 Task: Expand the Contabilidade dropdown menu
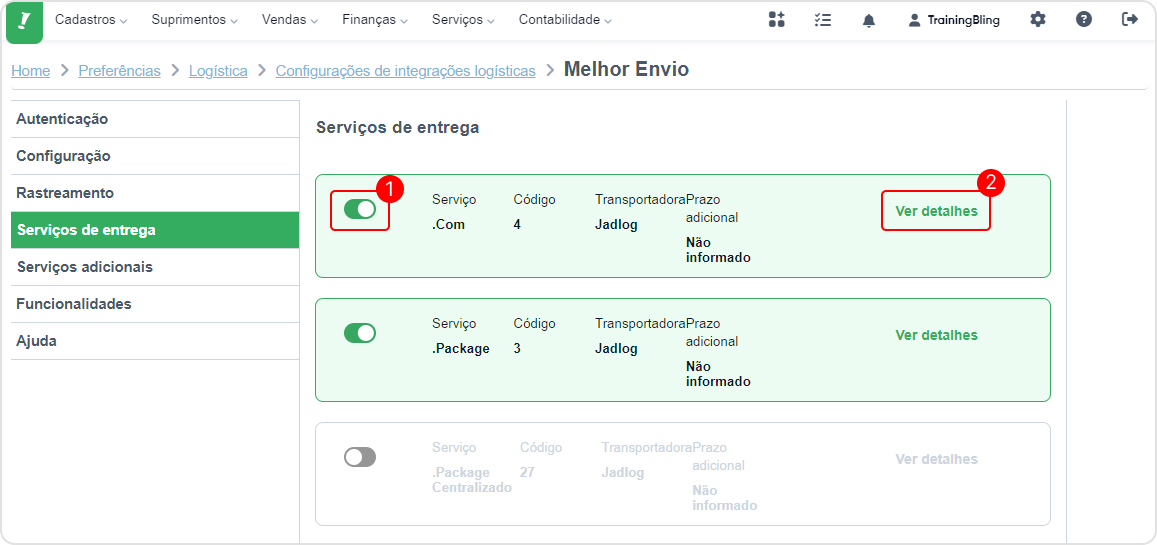[565, 20]
